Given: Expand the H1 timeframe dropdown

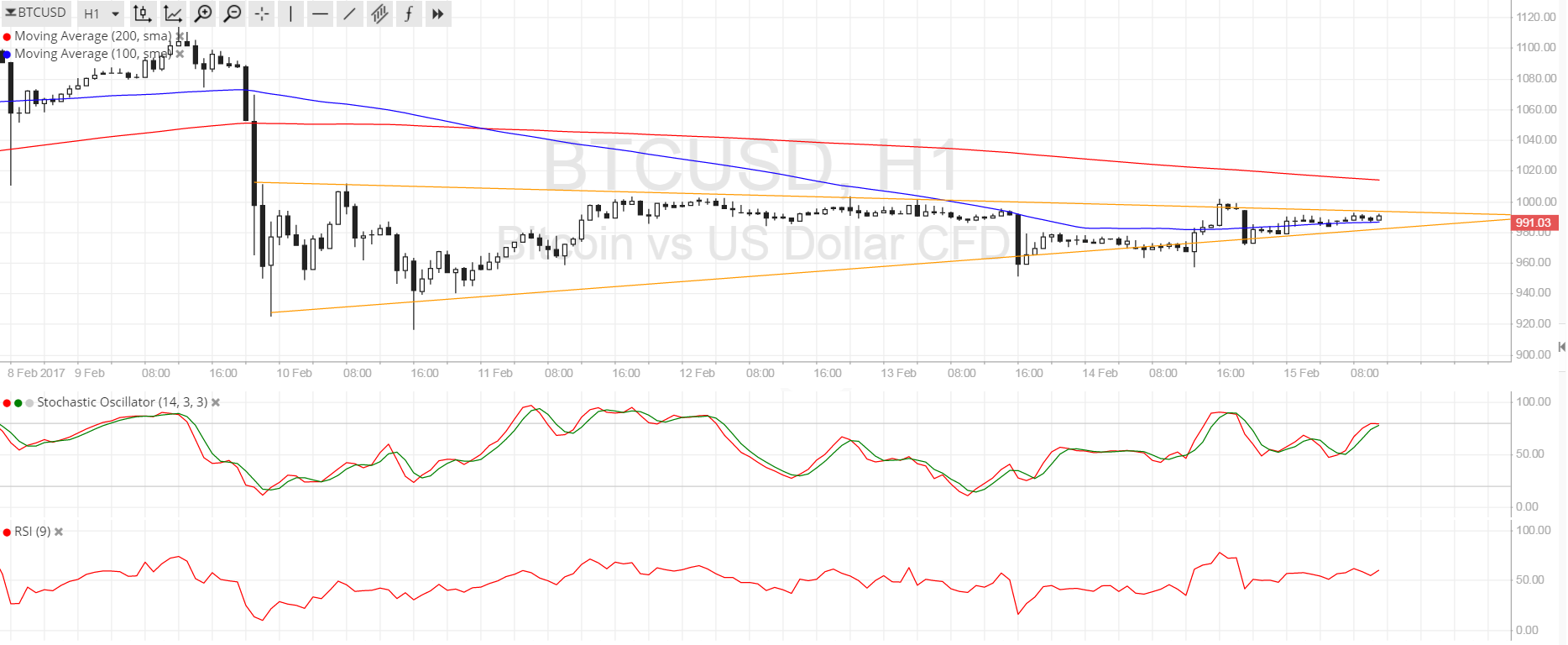Looking at the screenshot, I should 102,13.
